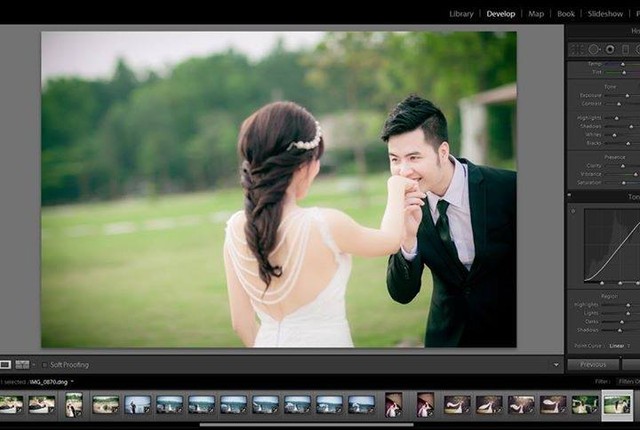Open the IMG_0870.dng filename dropdown
Screen dimensions: 640x430
pos(72,381)
